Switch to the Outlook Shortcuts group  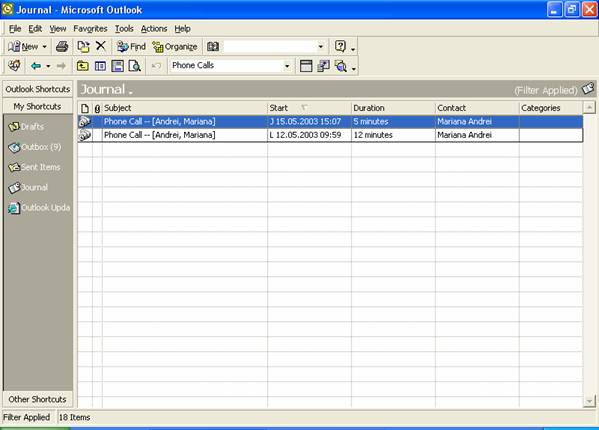[x=37, y=89]
